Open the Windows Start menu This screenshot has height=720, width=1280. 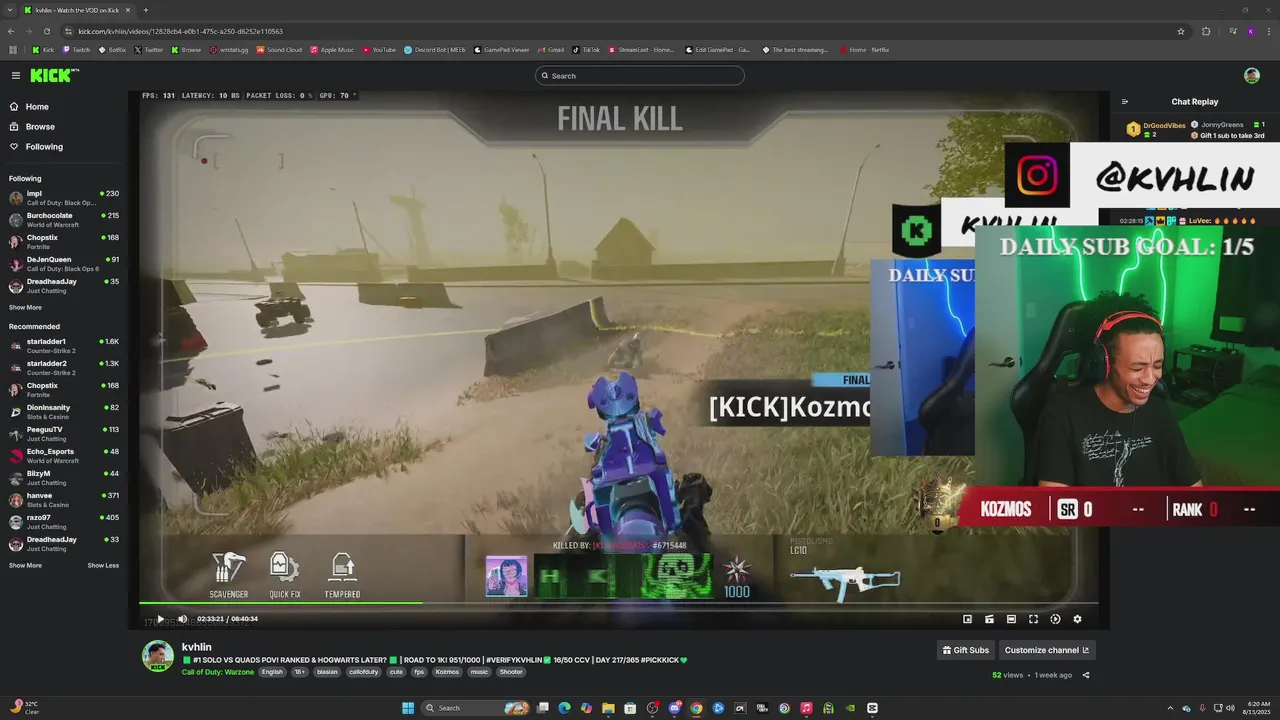pos(408,708)
